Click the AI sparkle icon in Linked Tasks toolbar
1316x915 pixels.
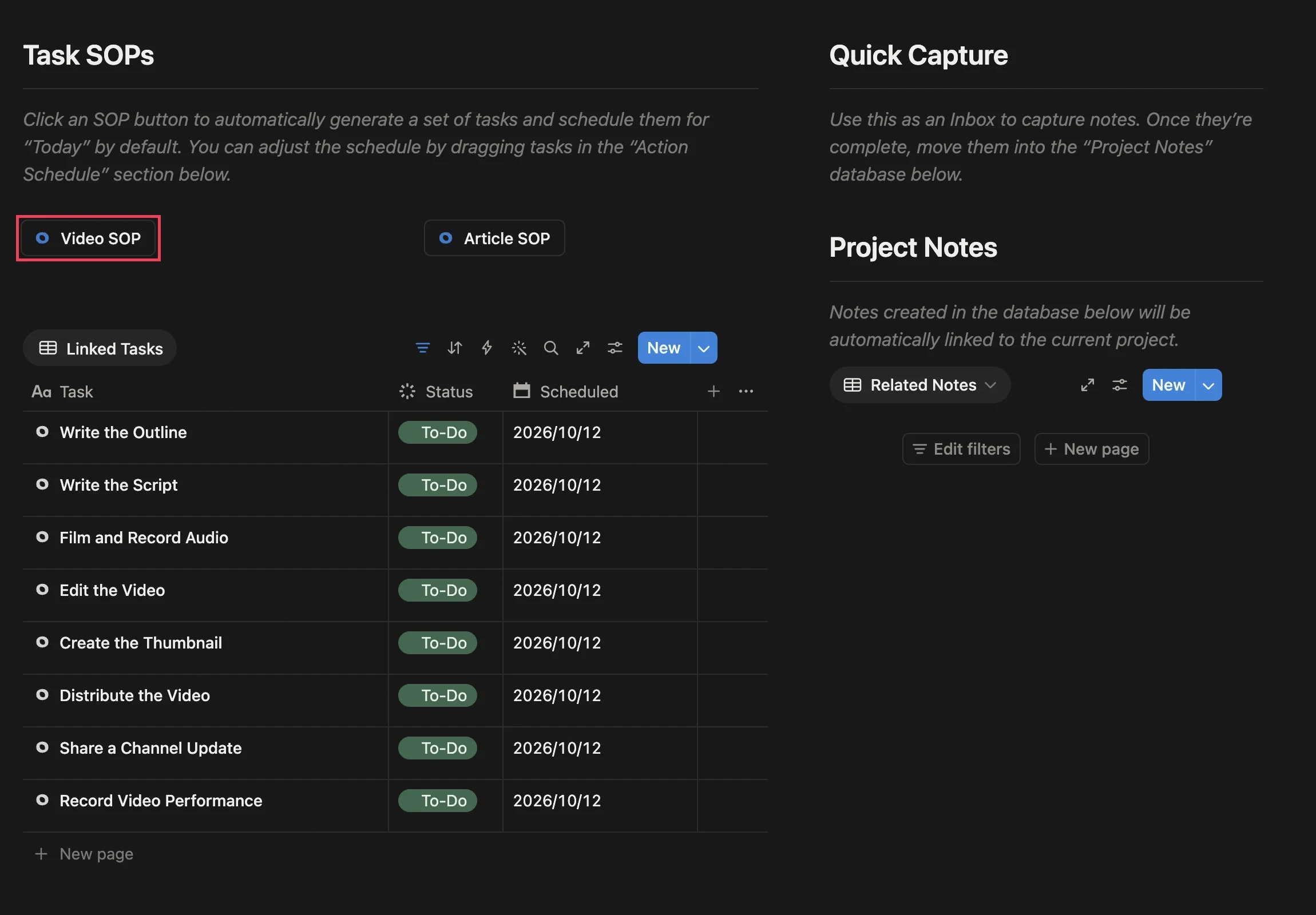519,348
